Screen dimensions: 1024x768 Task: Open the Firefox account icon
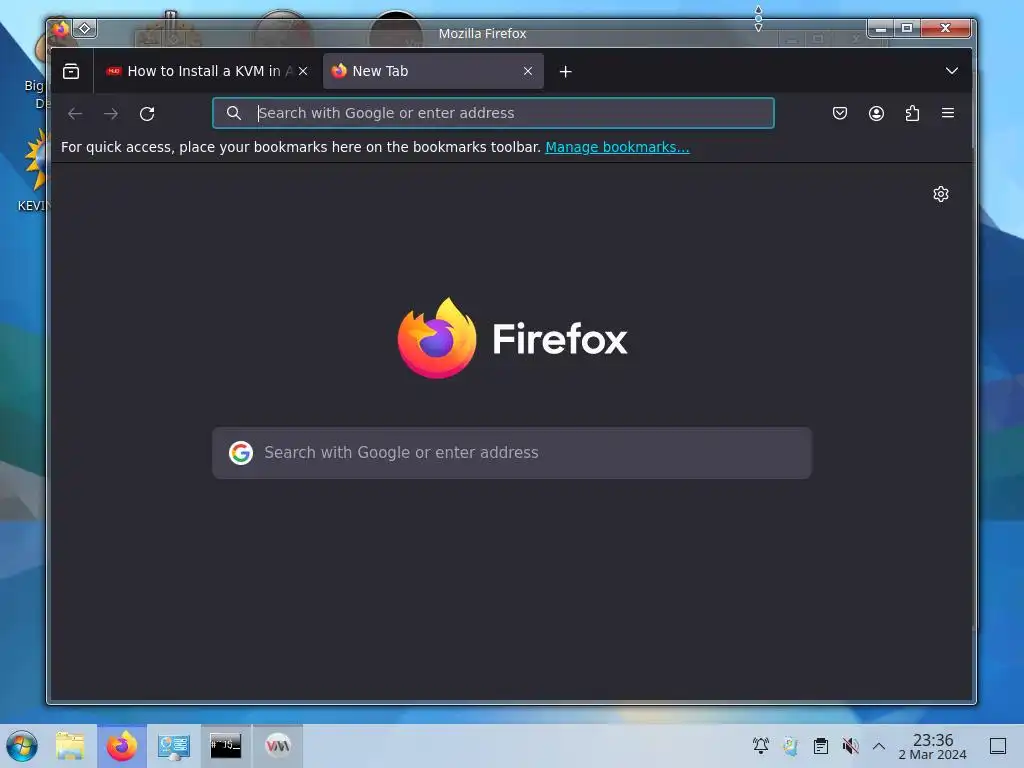pos(876,114)
